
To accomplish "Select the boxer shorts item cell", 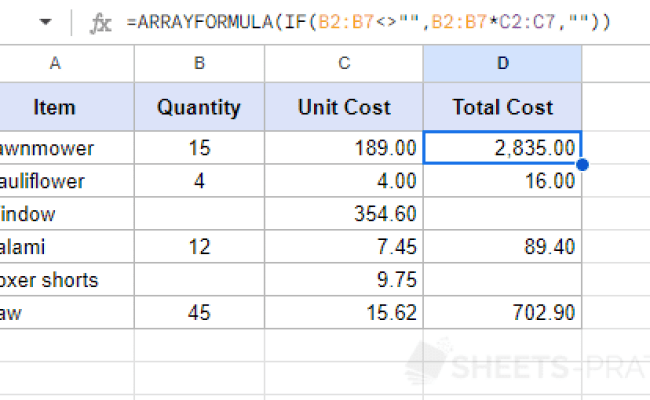I will point(67,280).
